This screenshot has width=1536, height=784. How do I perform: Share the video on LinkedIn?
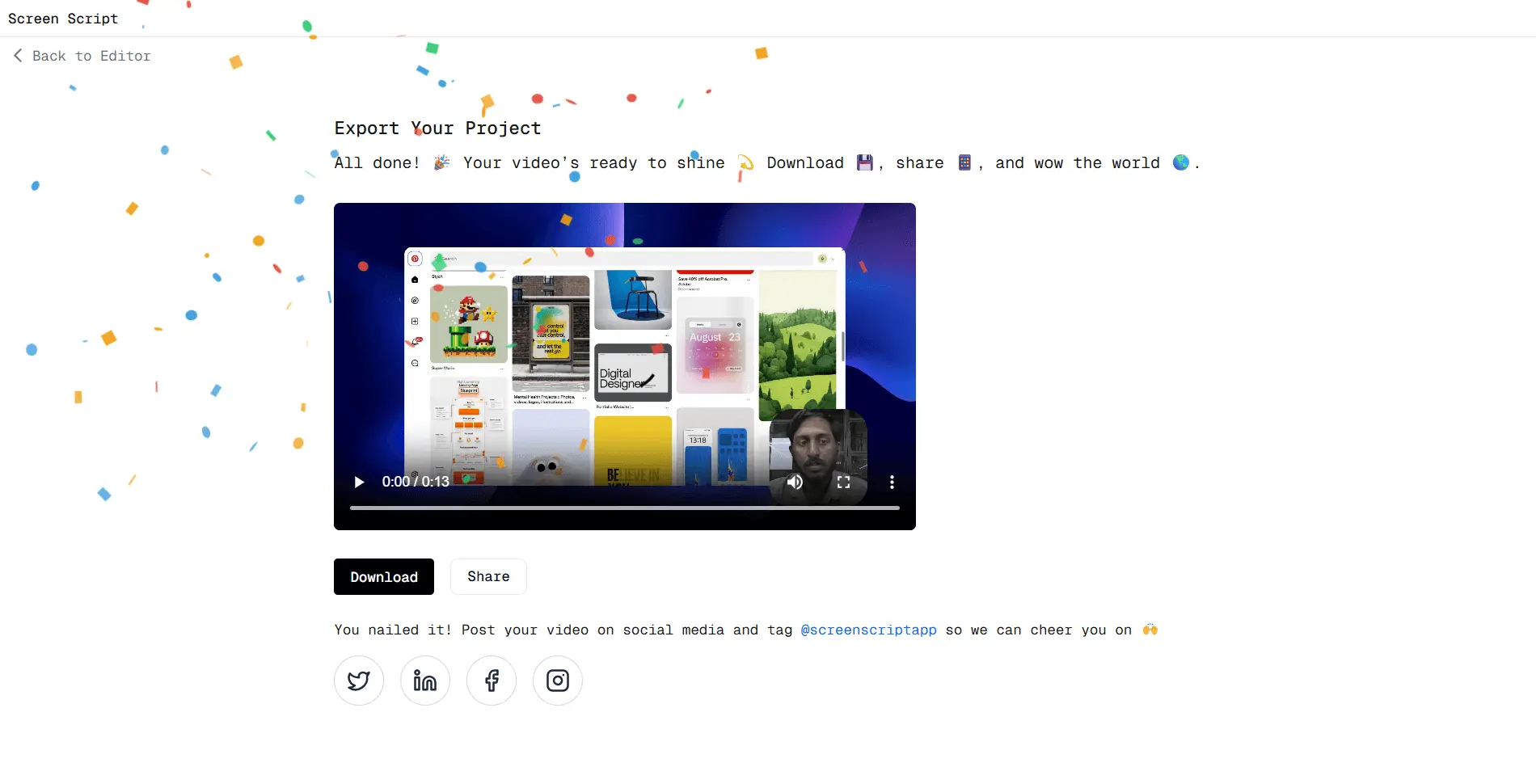424,681
